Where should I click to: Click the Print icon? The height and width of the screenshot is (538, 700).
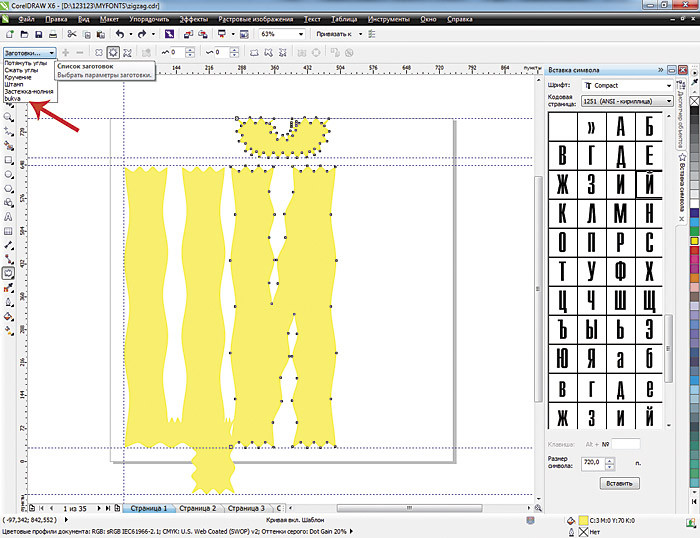coord(53,34)
